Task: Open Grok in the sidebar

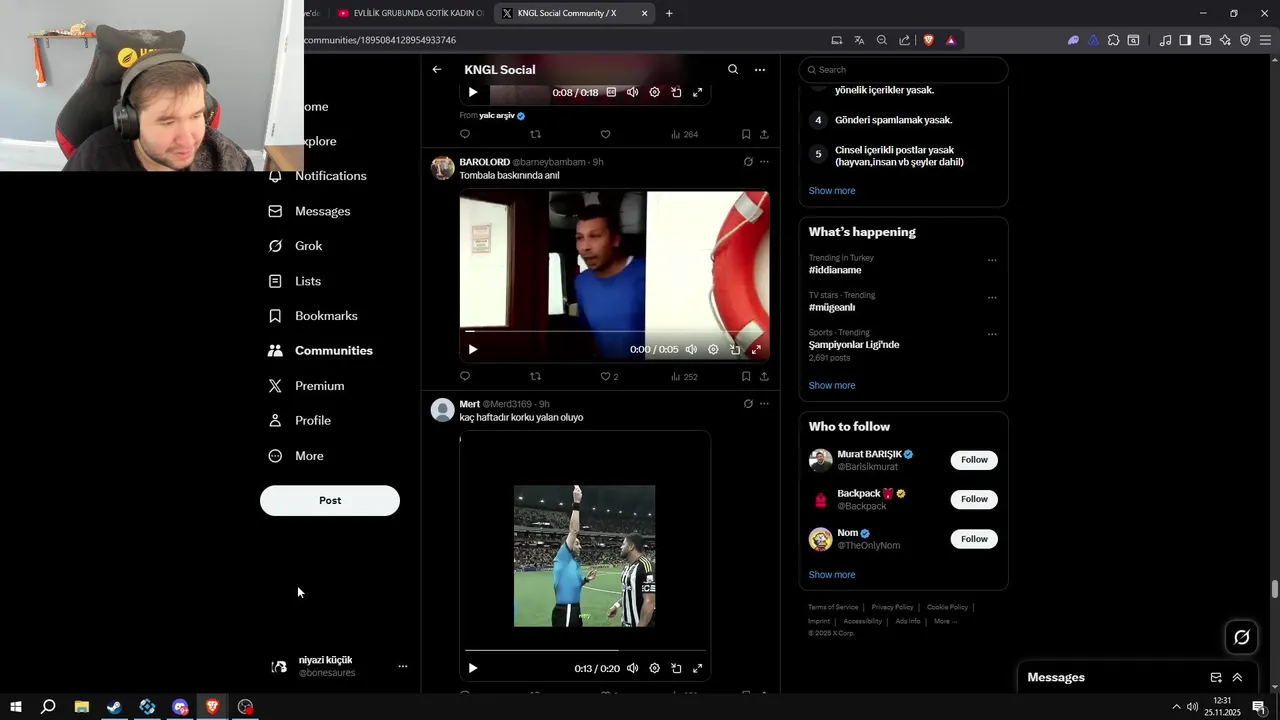Action: tap(296, 246)
